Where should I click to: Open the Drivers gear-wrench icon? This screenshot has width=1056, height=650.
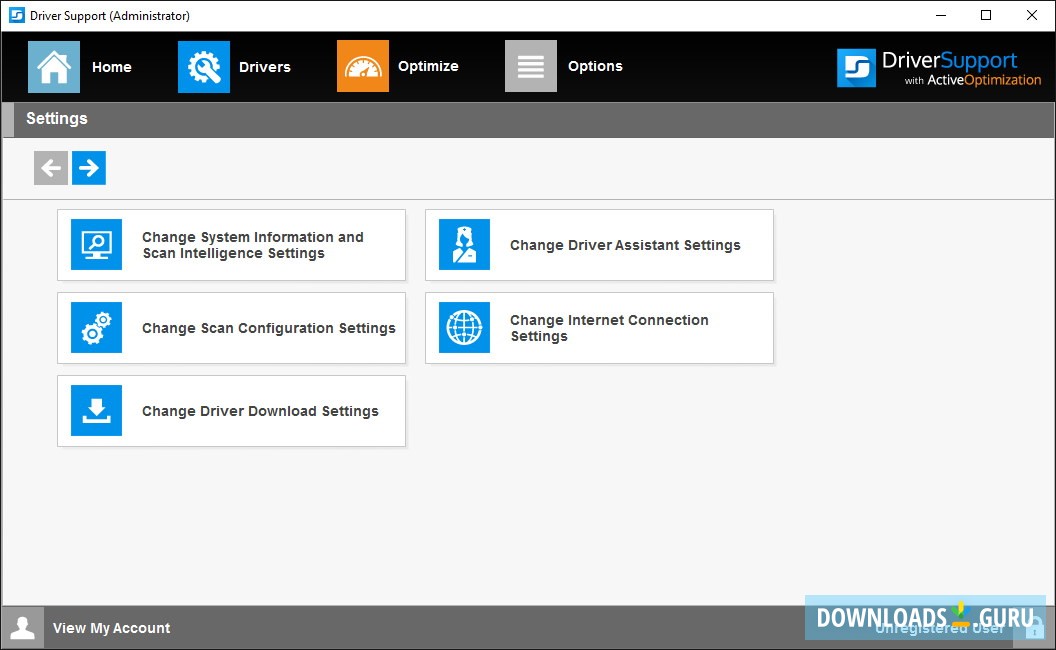(204, 67)
